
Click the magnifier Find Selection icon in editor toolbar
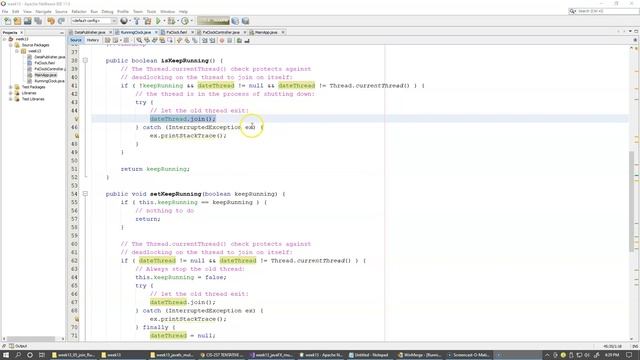139,40
